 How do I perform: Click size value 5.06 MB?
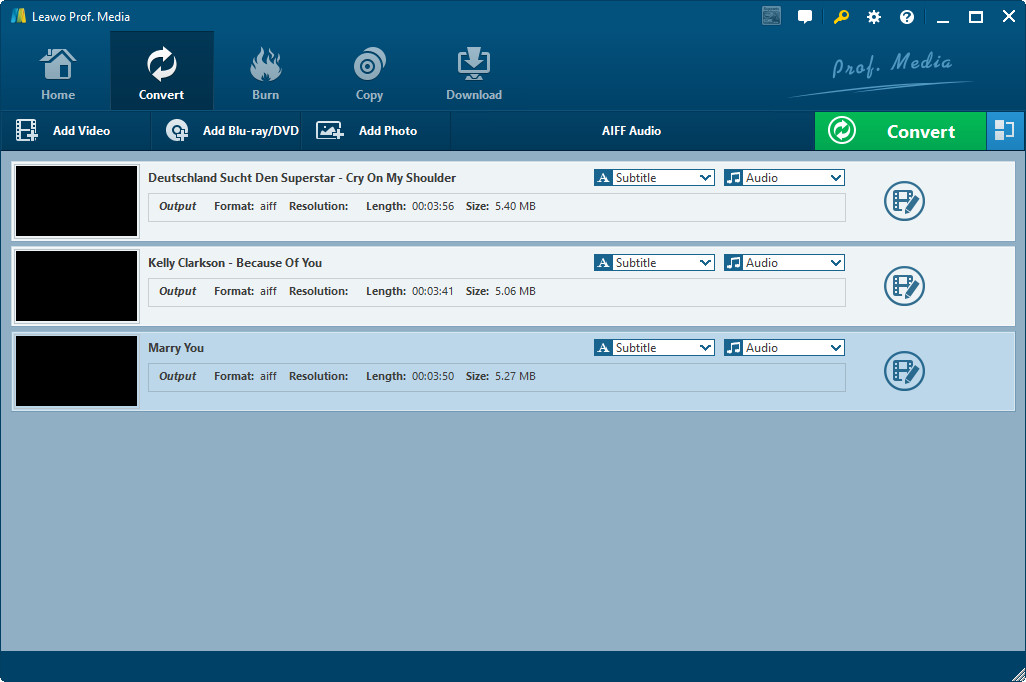pos(515,291)
